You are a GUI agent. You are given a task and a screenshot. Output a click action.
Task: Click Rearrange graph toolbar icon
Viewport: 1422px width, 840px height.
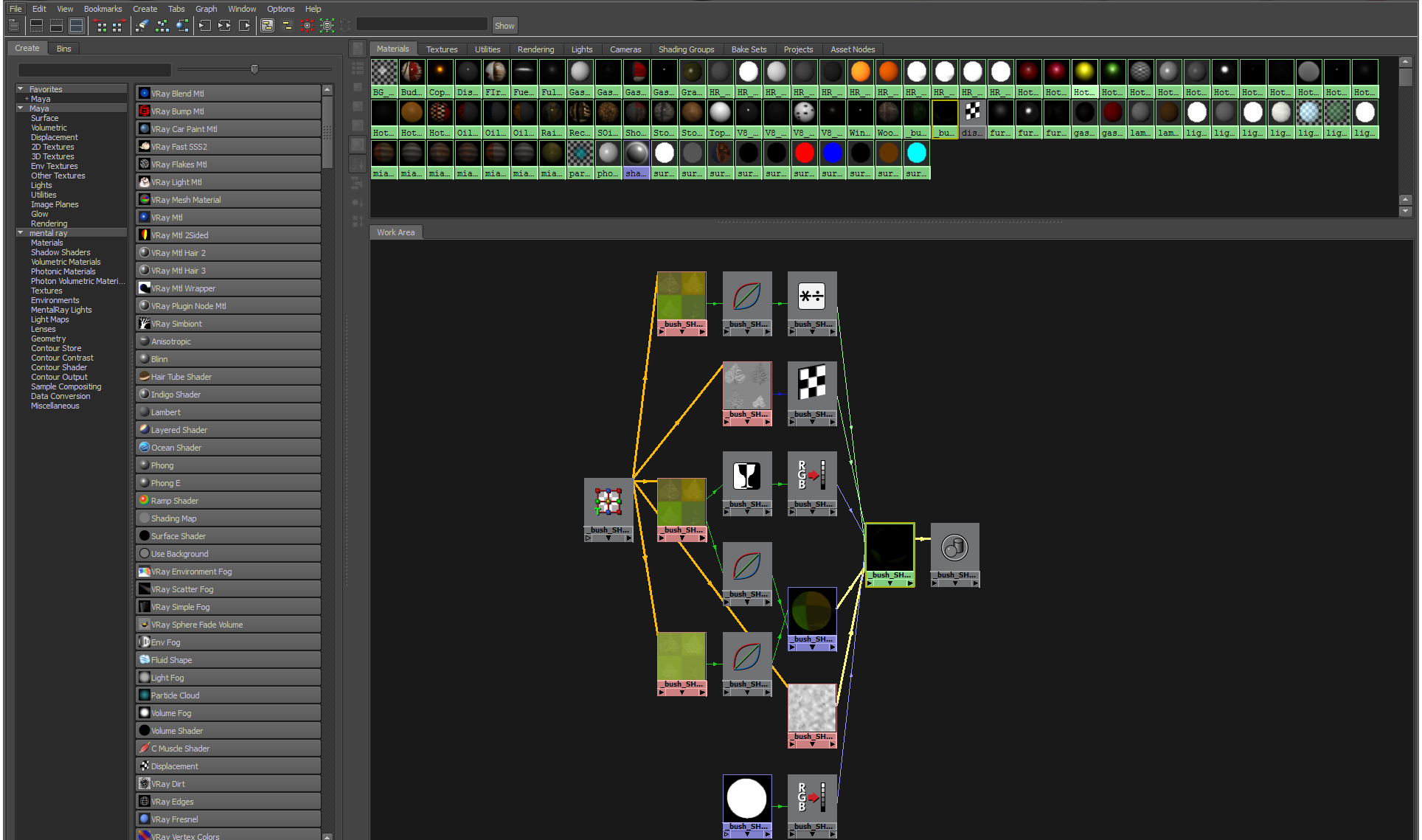point(163,26)
